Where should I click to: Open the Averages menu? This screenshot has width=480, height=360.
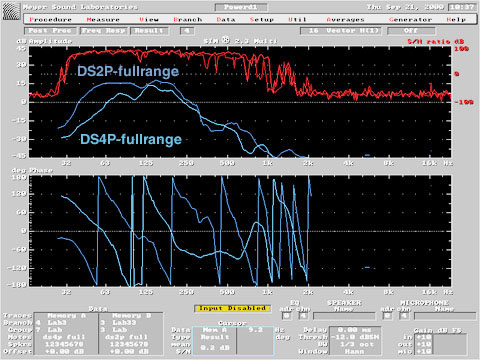(345, 20)
